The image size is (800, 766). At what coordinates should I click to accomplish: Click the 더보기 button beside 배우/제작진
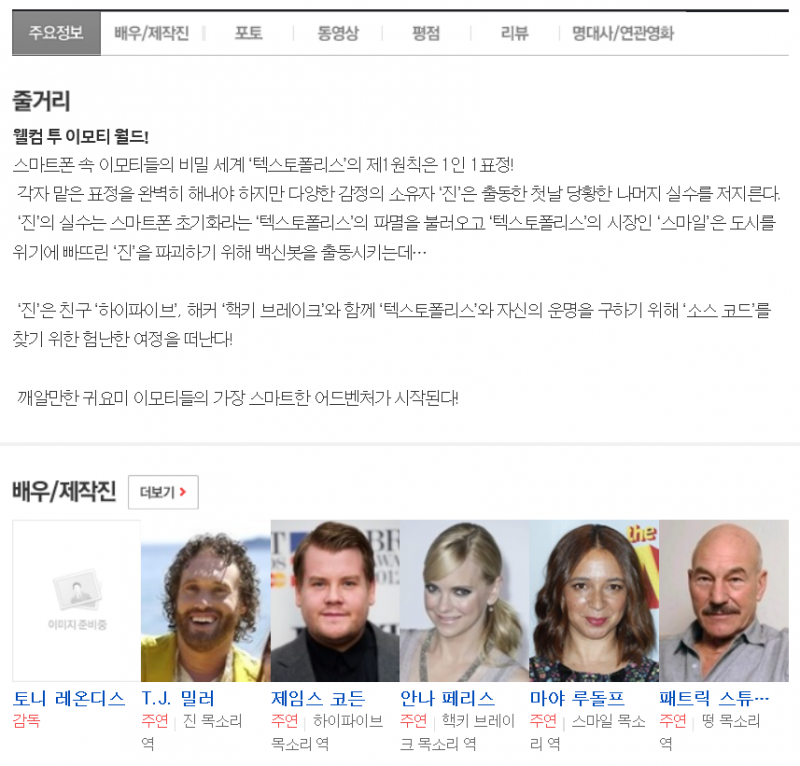pyautogui.click(x=163, y=492)
